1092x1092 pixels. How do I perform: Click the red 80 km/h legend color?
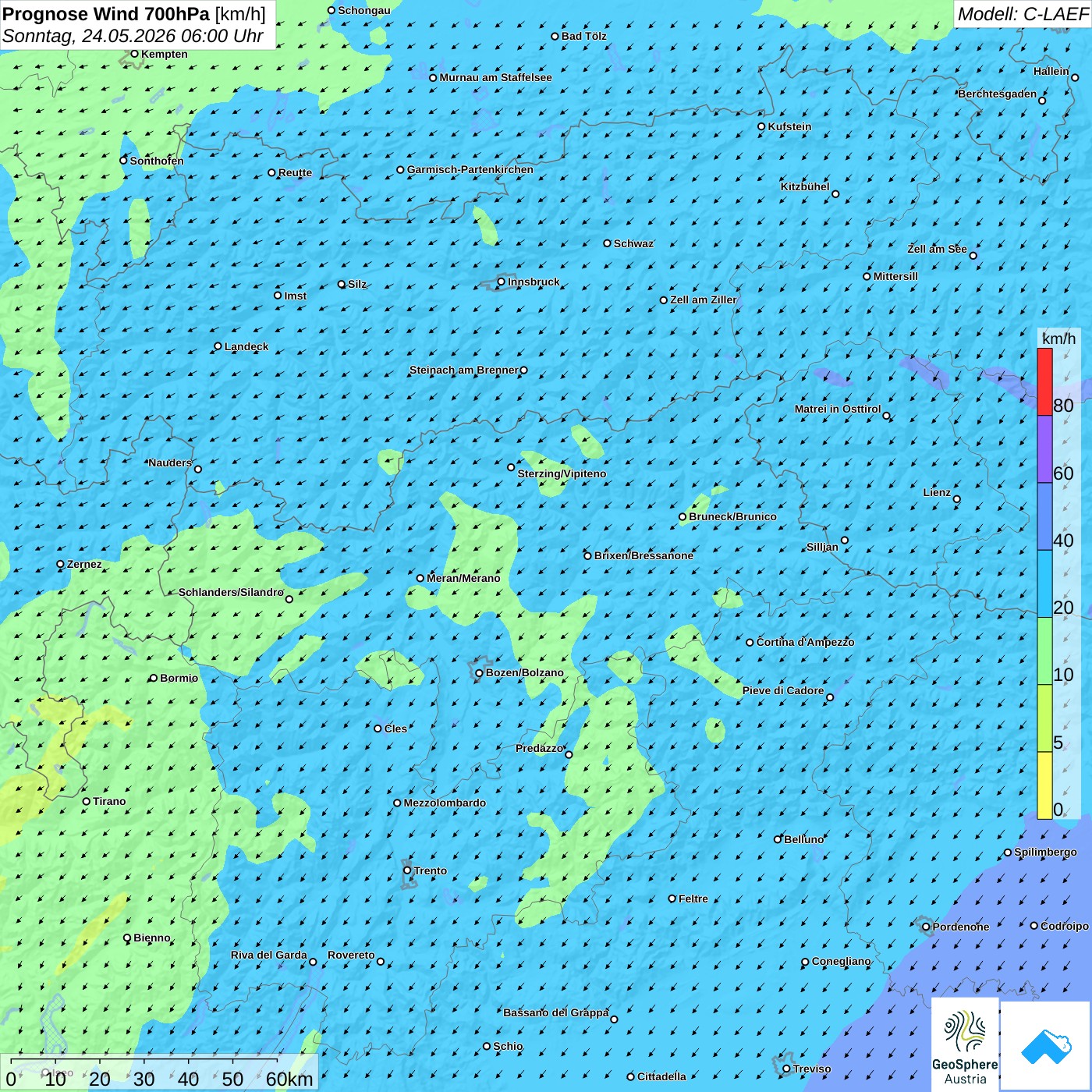click(1044, 382)
